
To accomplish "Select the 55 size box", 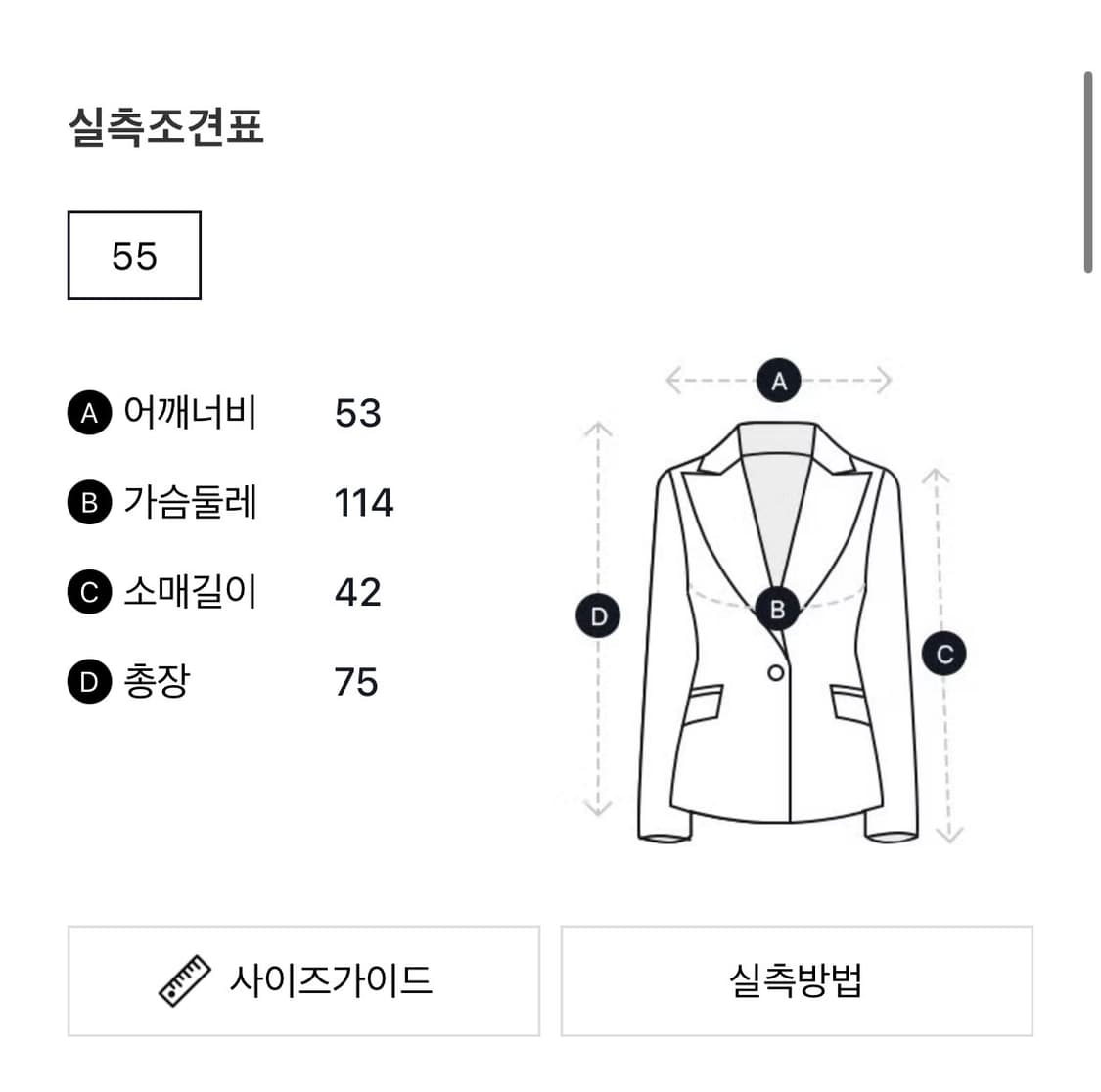I will [x=133, y=254].
